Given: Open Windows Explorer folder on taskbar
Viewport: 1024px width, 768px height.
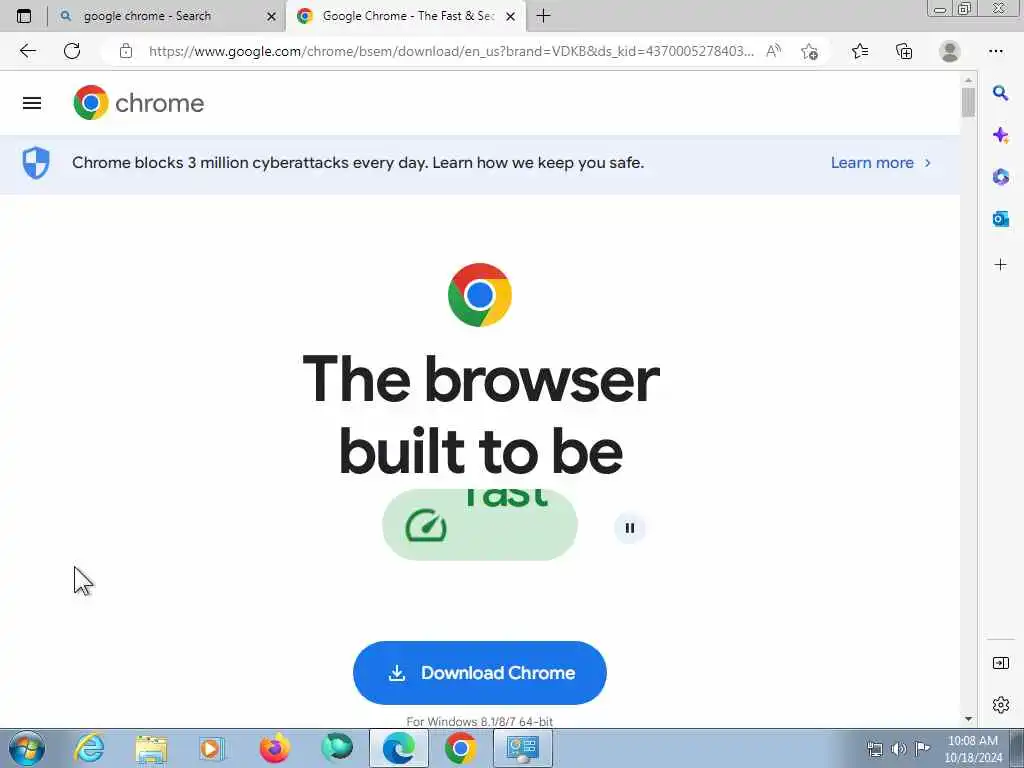Looking at the screenshot, I should click(152, 748).
